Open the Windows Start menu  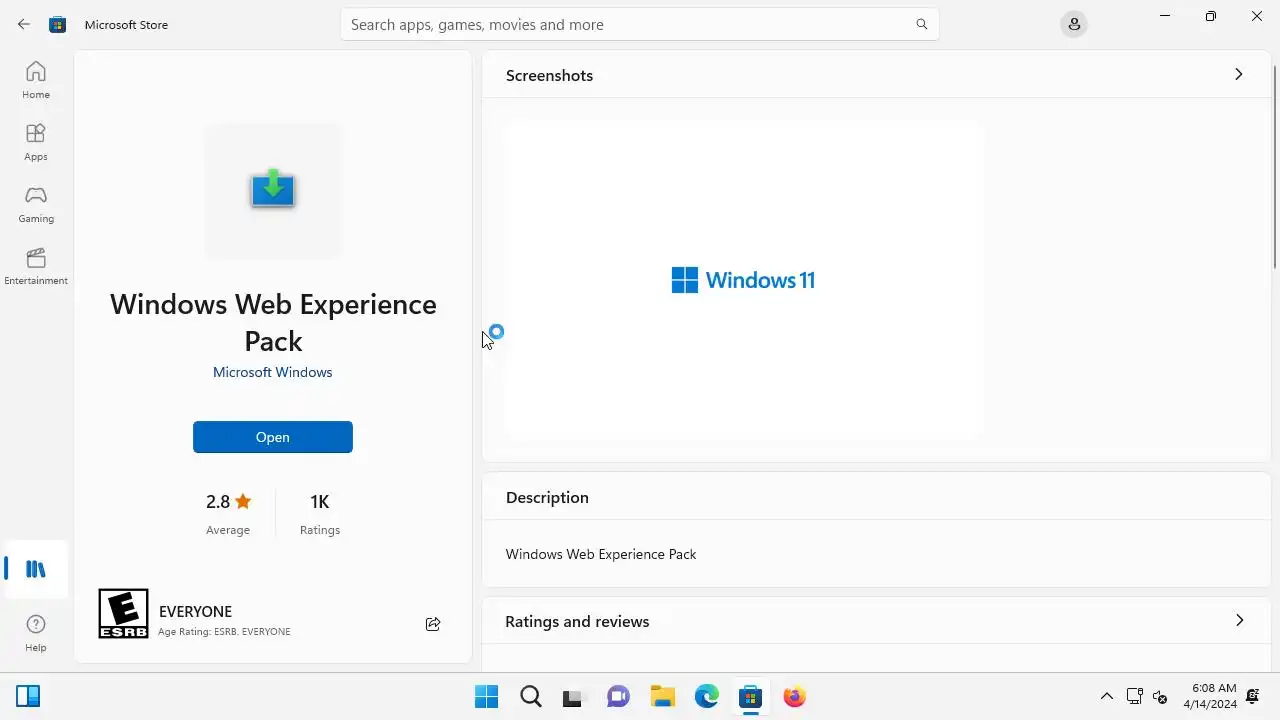(487, 696)
